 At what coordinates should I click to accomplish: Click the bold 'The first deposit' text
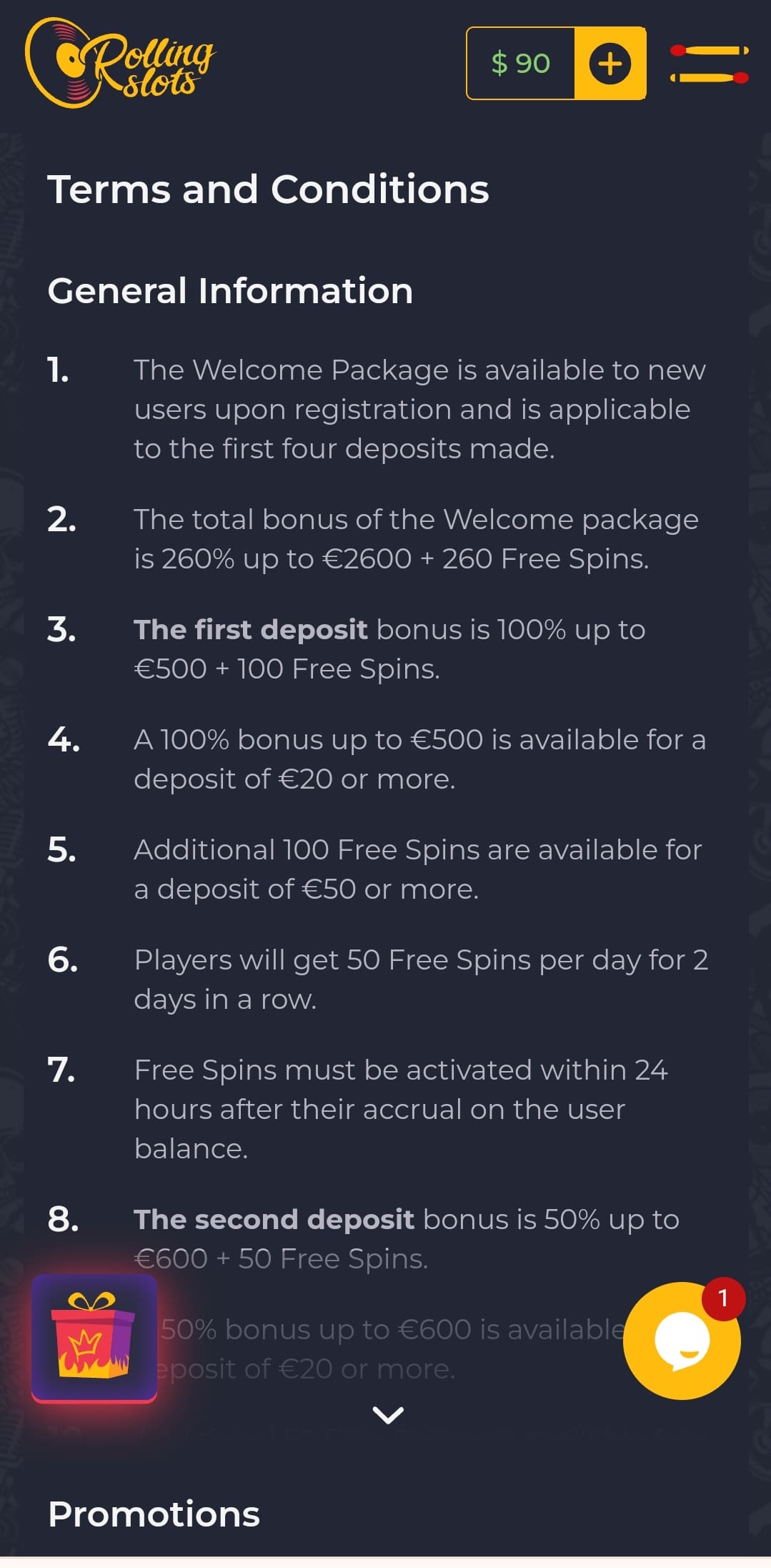click(250, 630)
